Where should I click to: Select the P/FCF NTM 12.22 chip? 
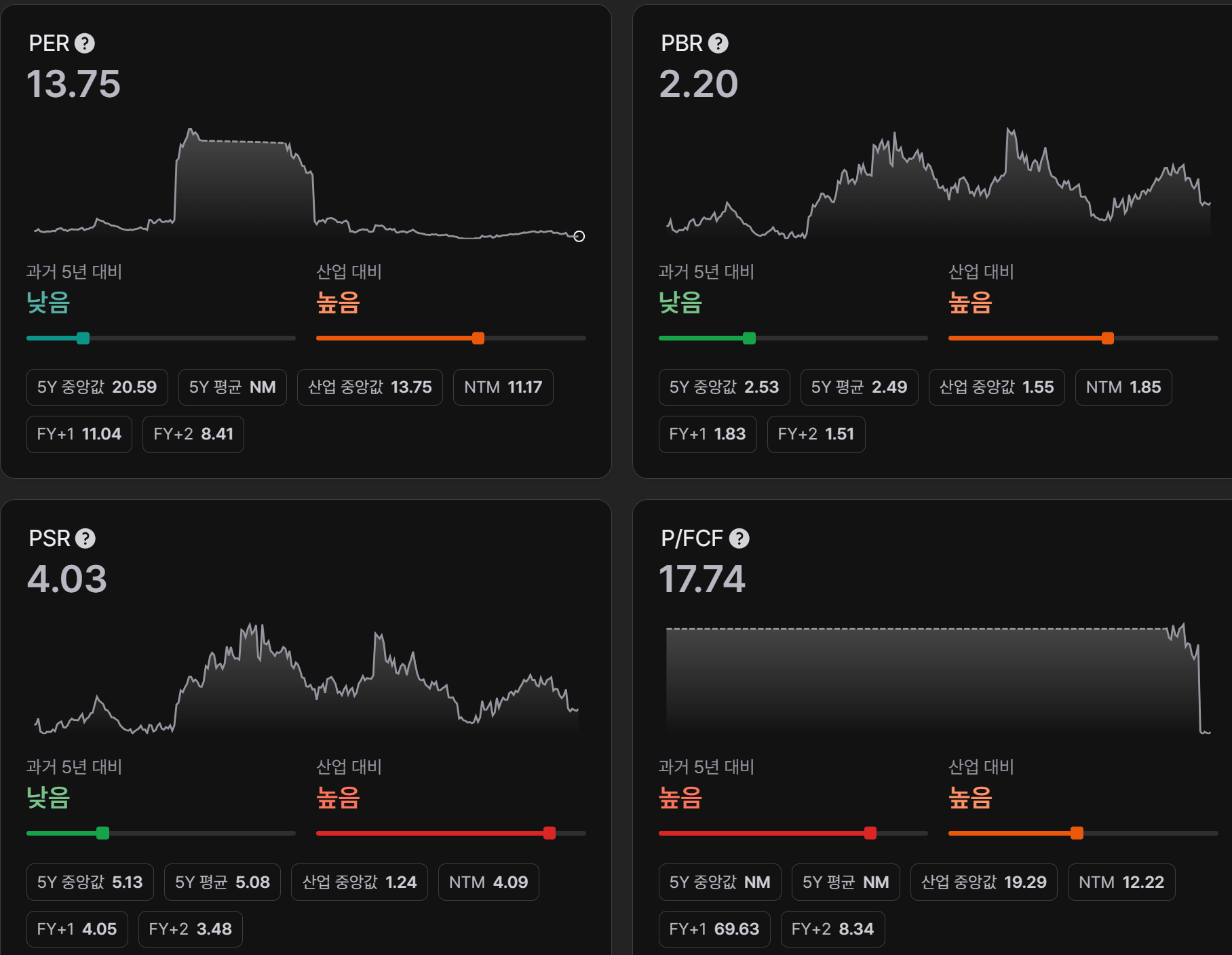pyautogui.click(x=1121, y=882)
